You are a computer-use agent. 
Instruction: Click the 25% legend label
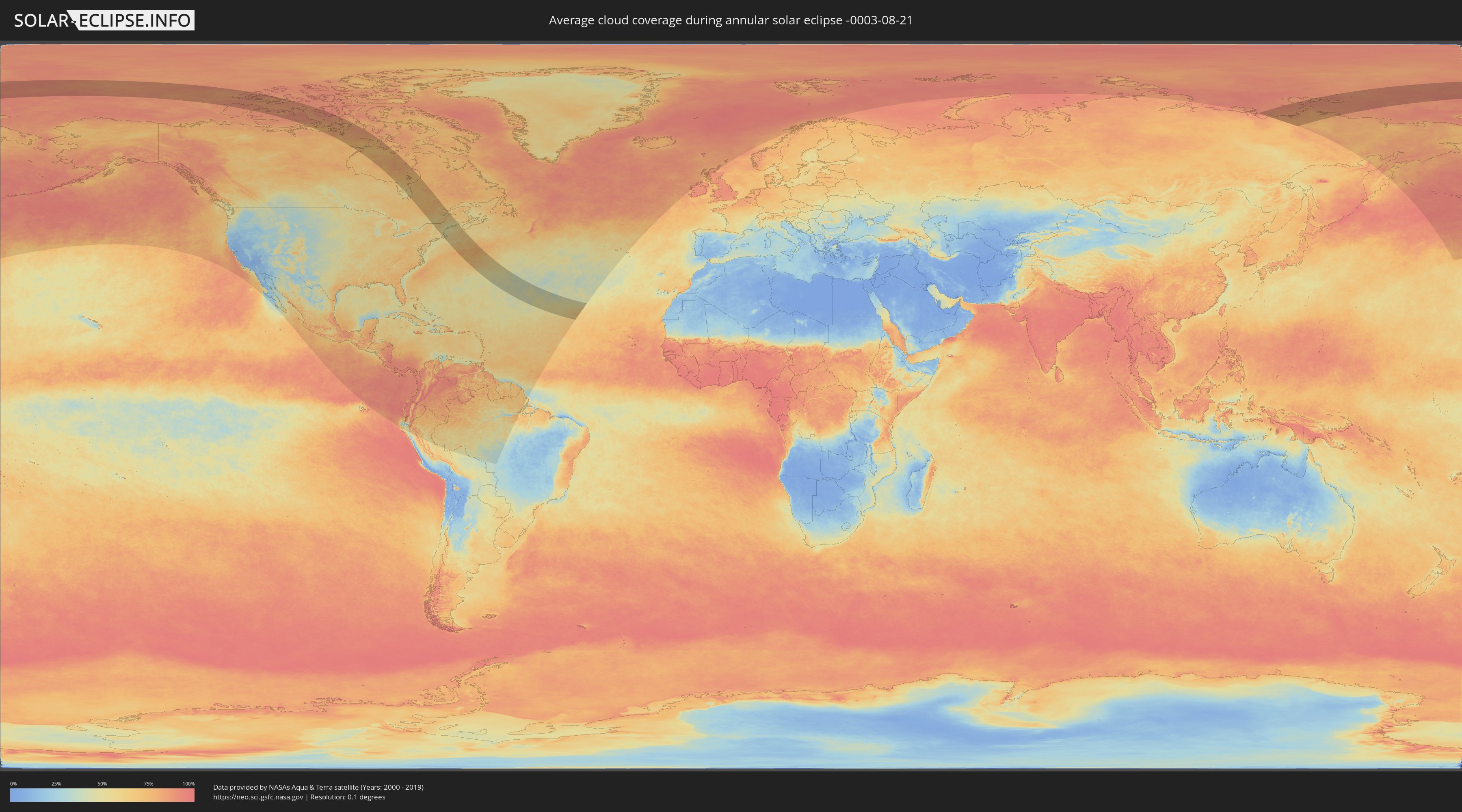point(56,784)
